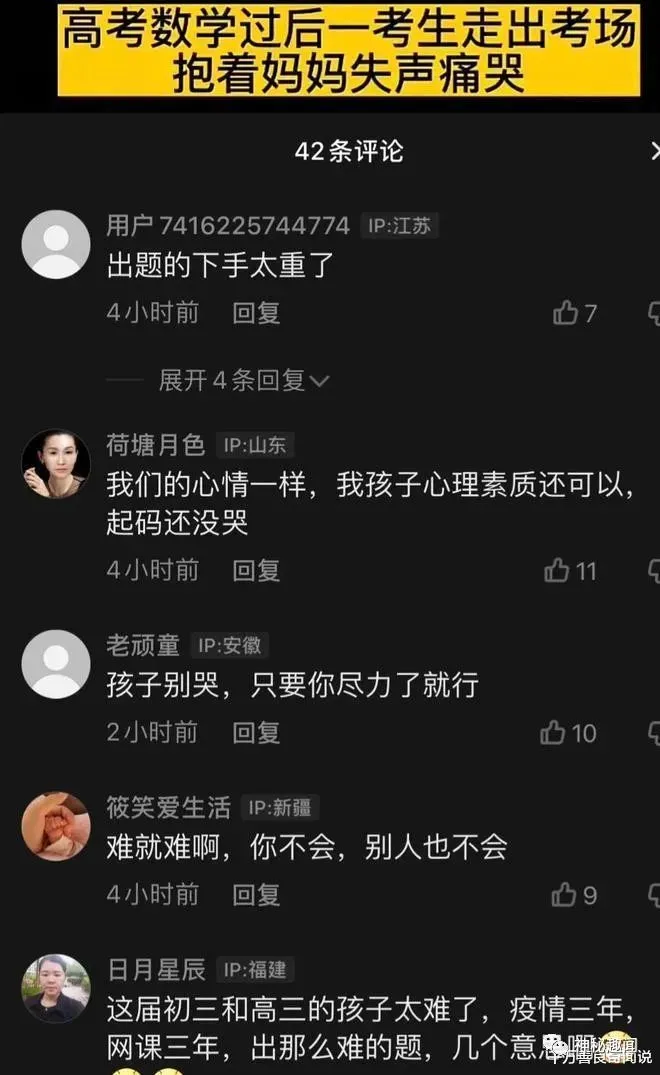
Task: Open 筱笑爱生活's profile avatar
Action: click(56, 826)
